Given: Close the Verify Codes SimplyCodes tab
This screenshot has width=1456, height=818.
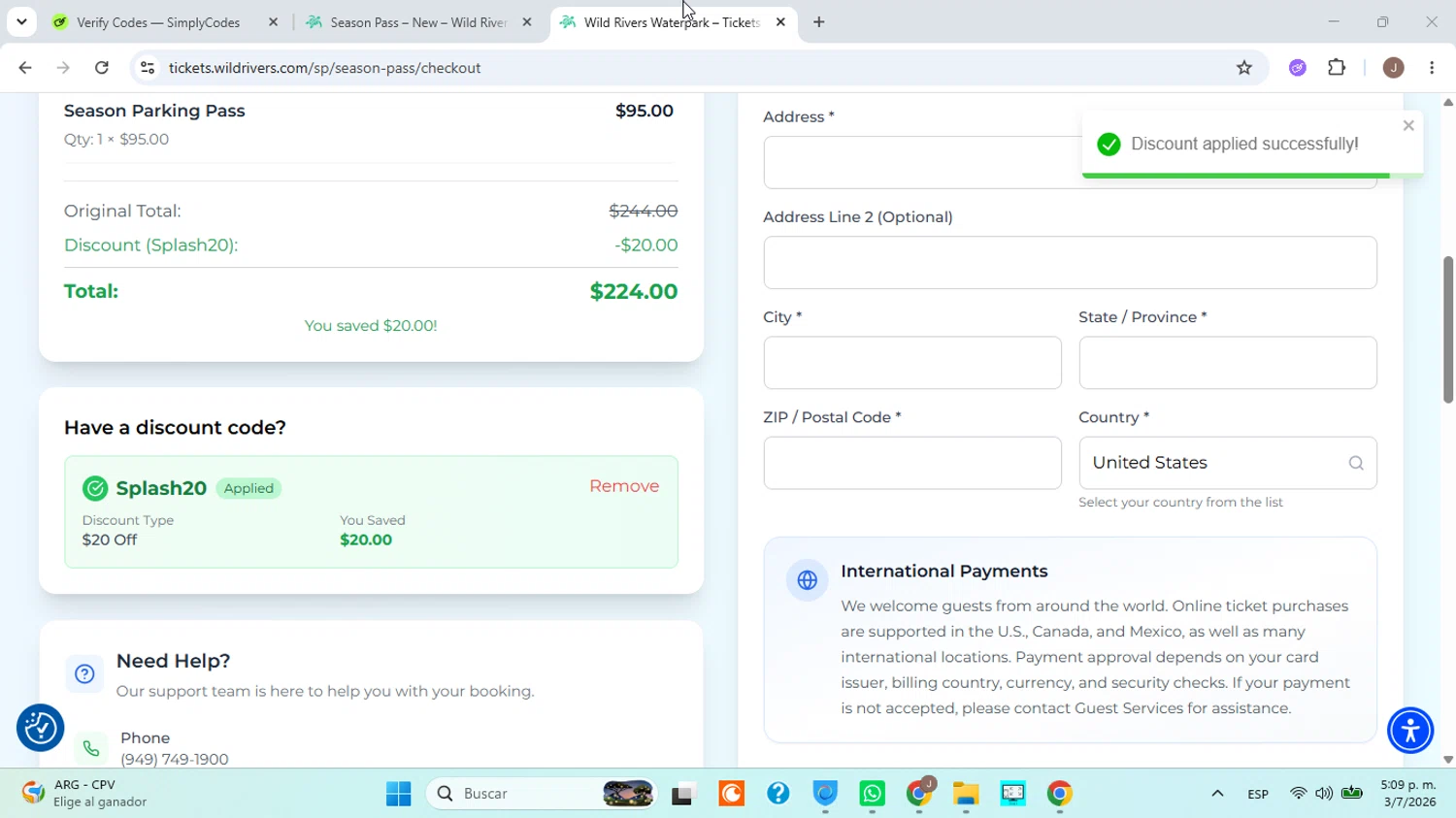Looking at the screenshot, I should click(273, 22).
